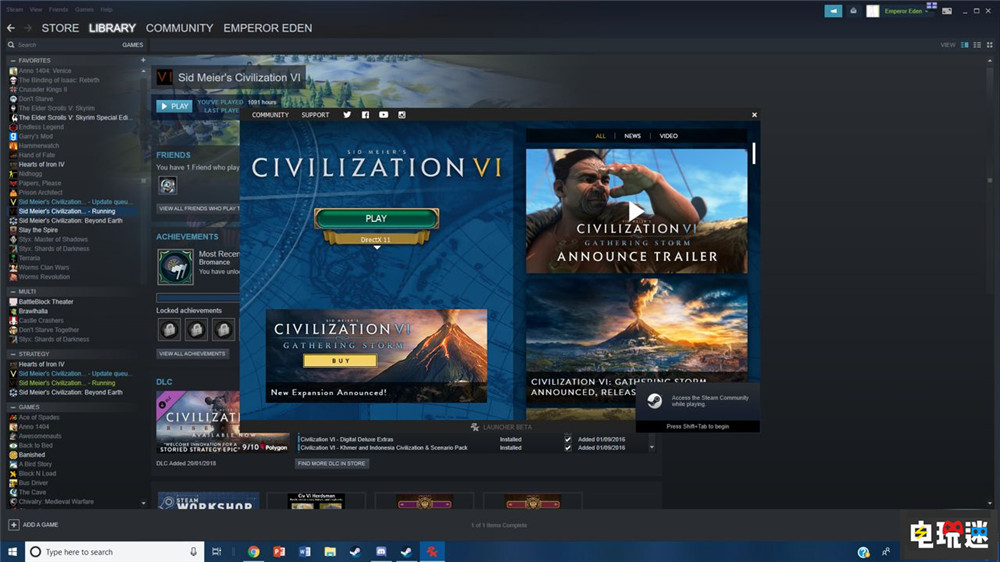
Task: Select the first locked achievement icon
Action: 169,329
